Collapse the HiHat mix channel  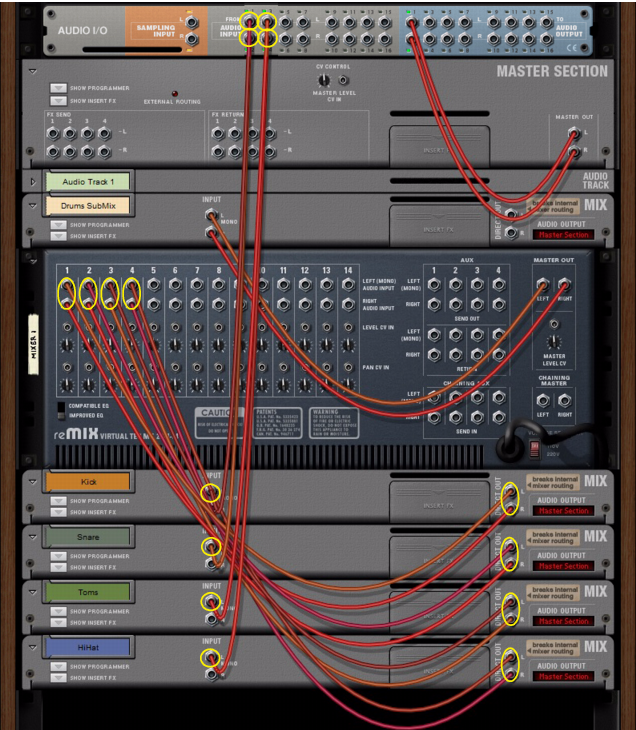click(x=33, y=647)
